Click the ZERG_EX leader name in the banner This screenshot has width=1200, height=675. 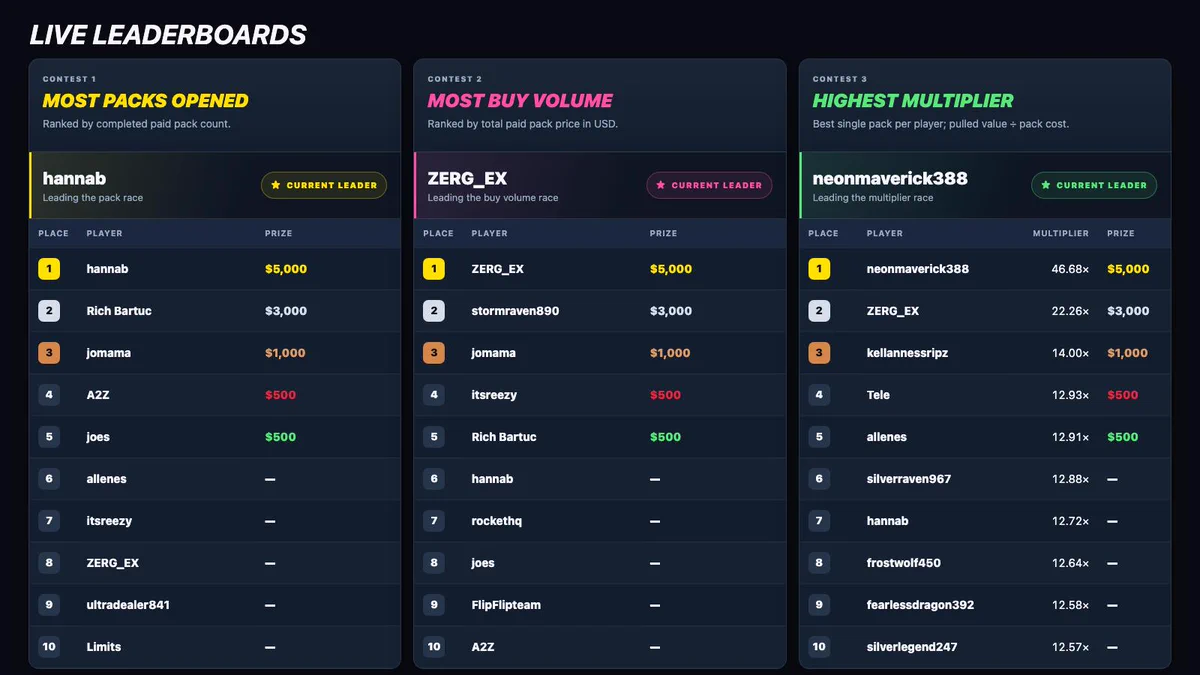click(x=467, y=179)
